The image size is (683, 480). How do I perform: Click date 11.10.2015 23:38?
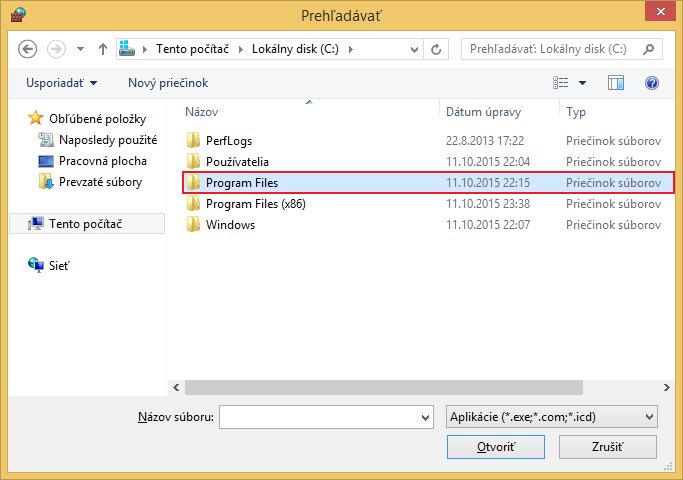tap(488, 203)
